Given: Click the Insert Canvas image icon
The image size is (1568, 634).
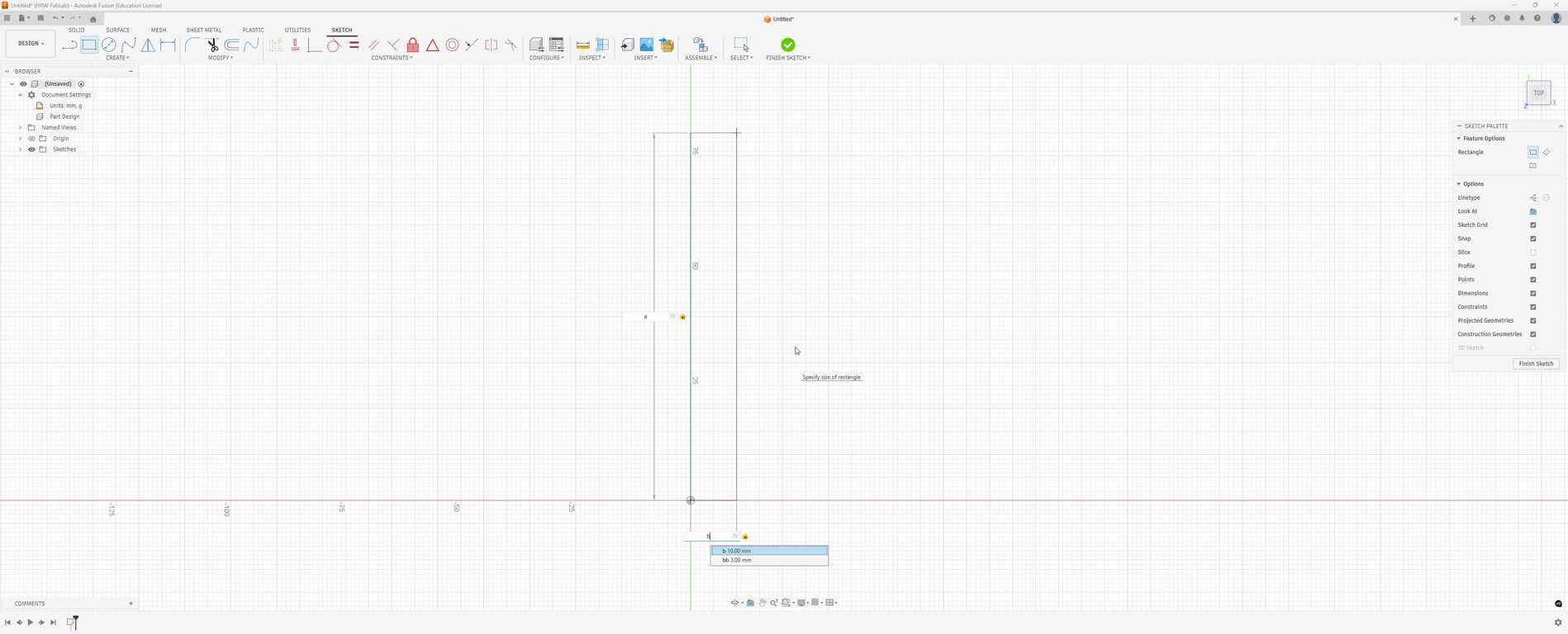Looking at the screenshot, I should [647, 45].
